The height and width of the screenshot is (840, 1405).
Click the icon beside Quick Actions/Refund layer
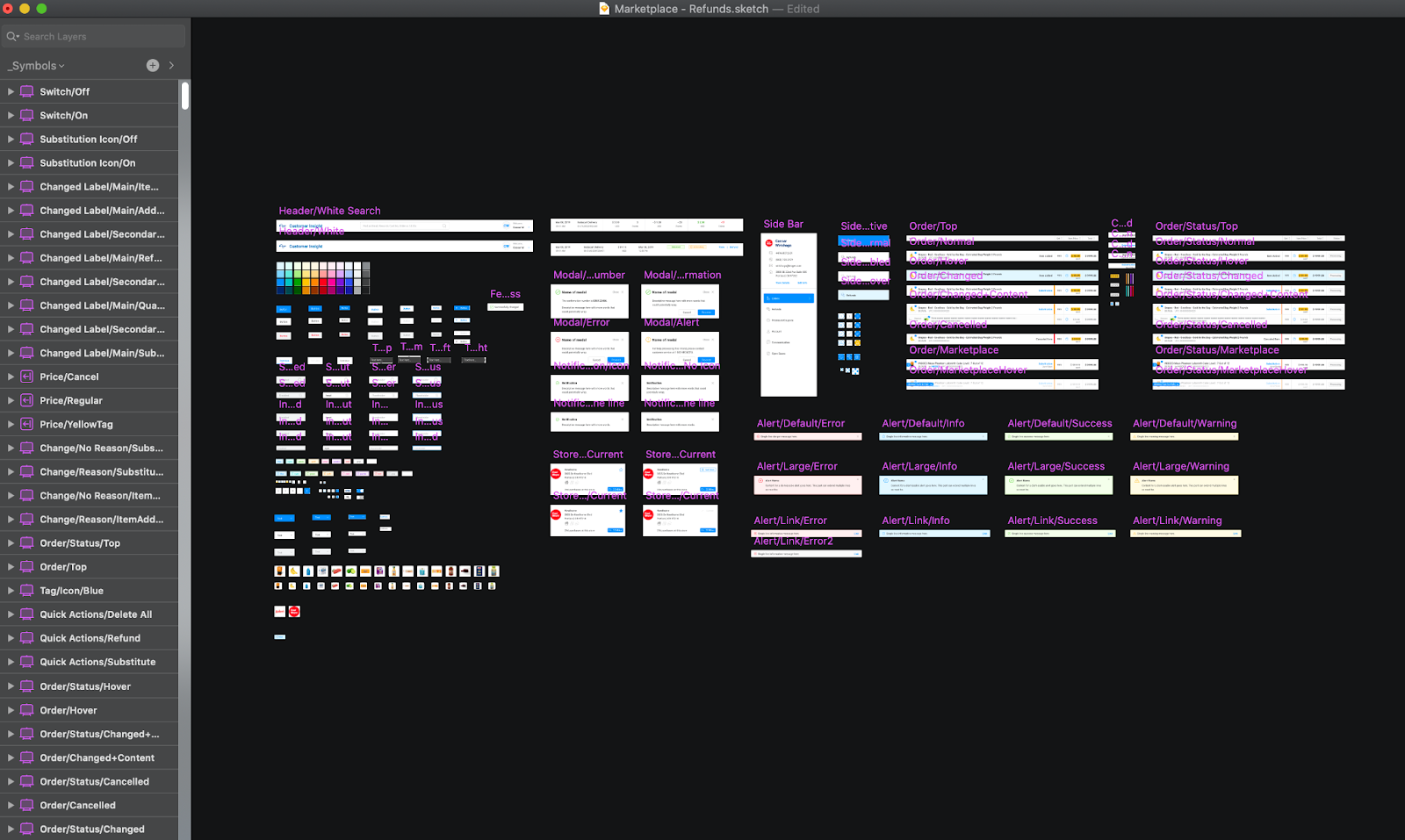pyautogui.click(x=27, y=638)
